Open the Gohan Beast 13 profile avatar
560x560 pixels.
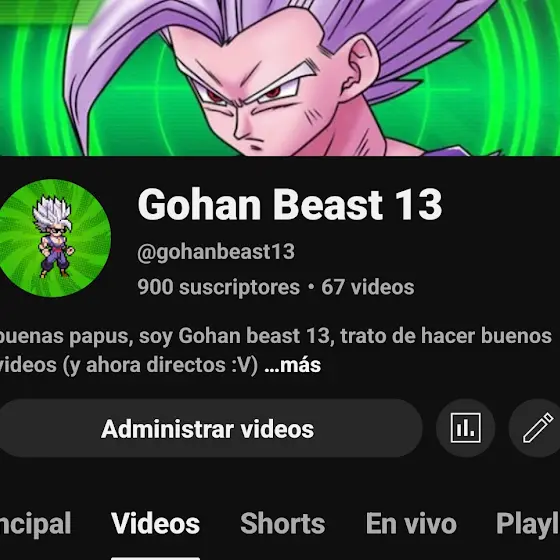point(54,238)
